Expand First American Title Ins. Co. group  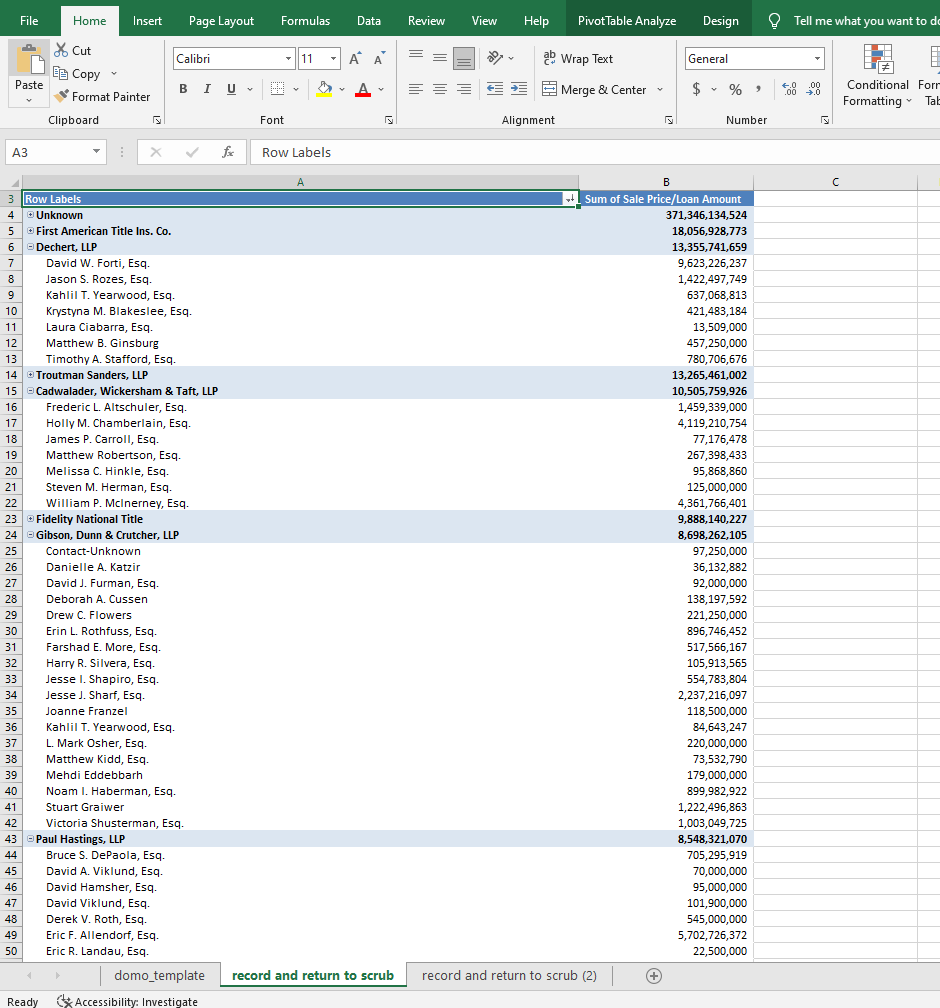click(30, 231)
